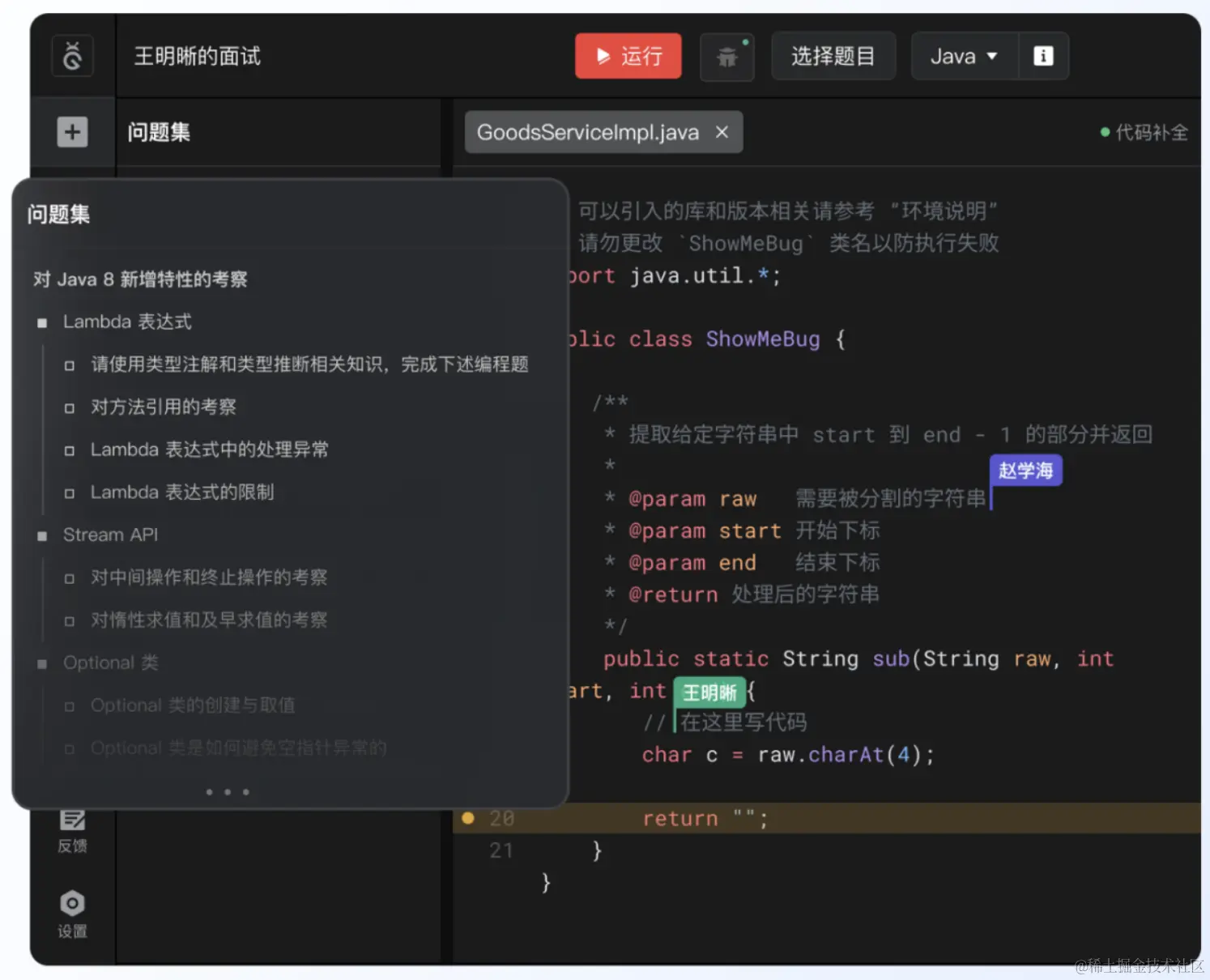The width and height of the screenshot is (1210, 980).
Task: Click 对 Java 8 新增特性的考察 heading
Action: (140, 279)
